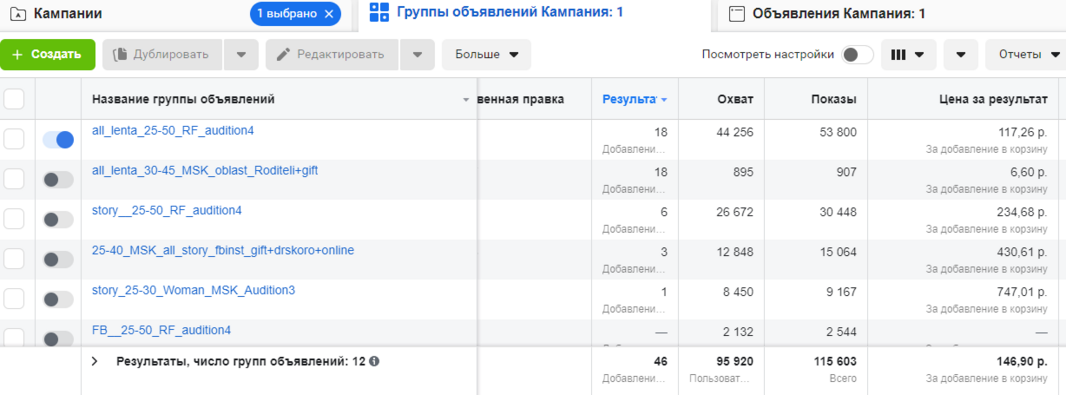Check the select-all checkbox in header
Screen dimensions: 1066x395
tap(14, 99)
